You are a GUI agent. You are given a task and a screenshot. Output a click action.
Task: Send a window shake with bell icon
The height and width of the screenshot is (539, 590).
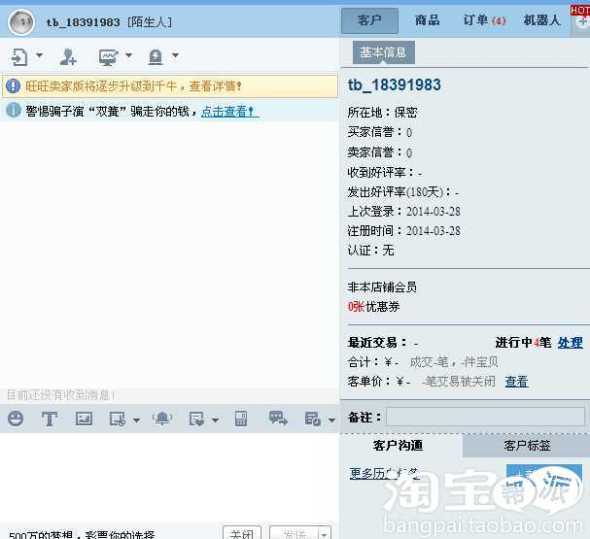coord(162,418)
